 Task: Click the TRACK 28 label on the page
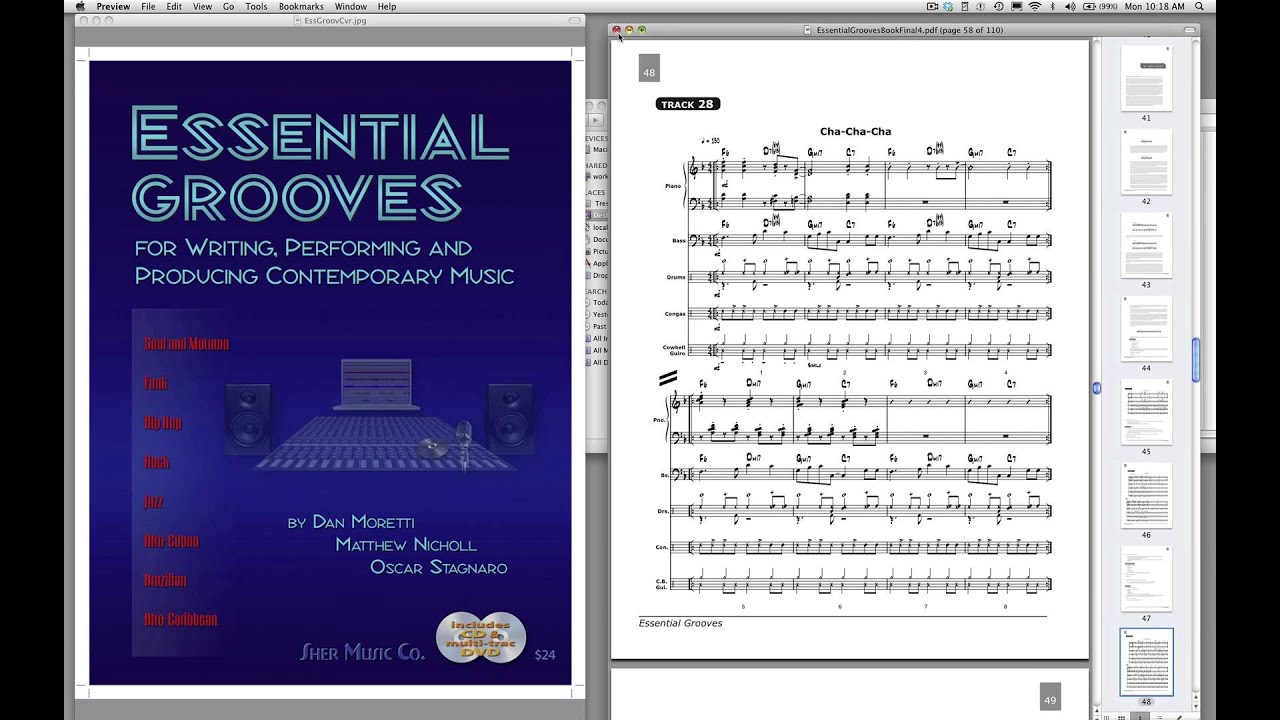pos(688,104)
